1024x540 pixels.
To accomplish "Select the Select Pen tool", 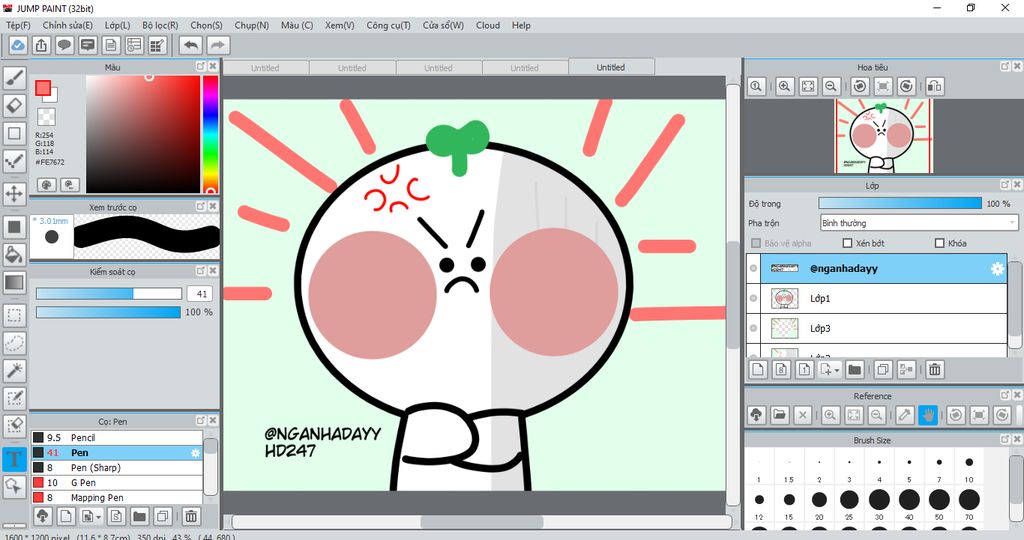I will [14, 398].
